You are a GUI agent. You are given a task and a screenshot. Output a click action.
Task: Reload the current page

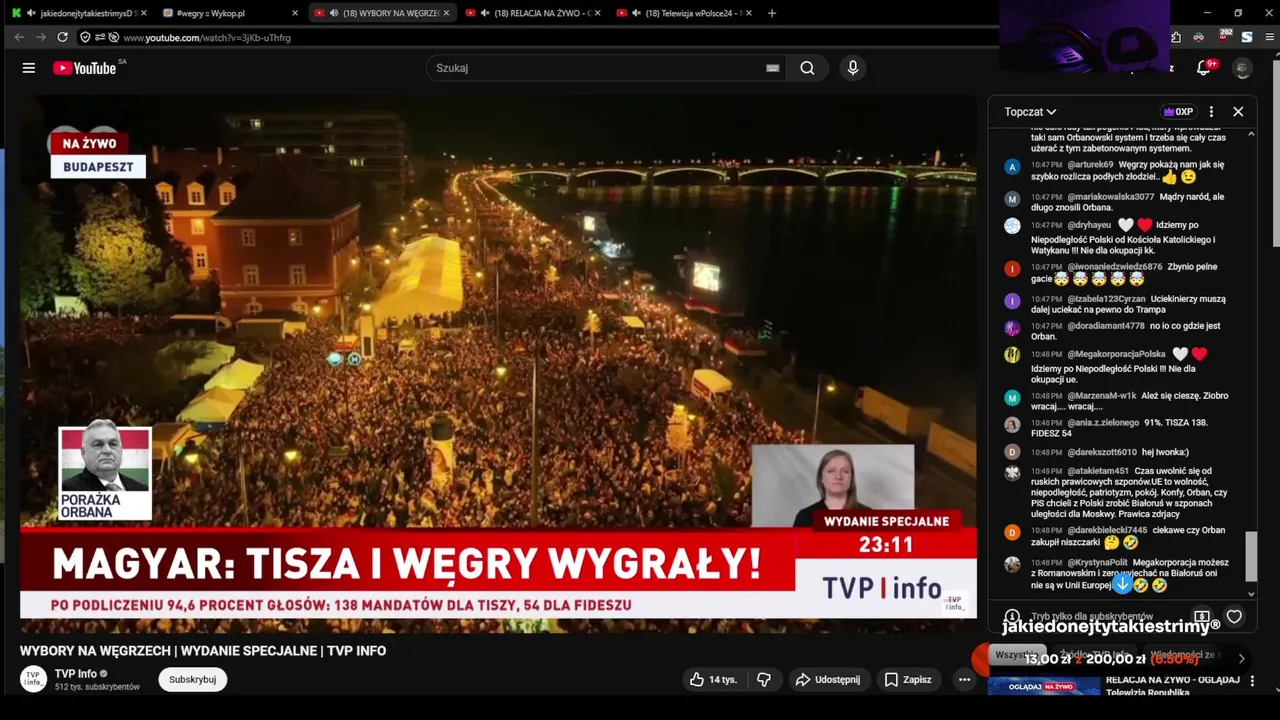coord(62,37)
